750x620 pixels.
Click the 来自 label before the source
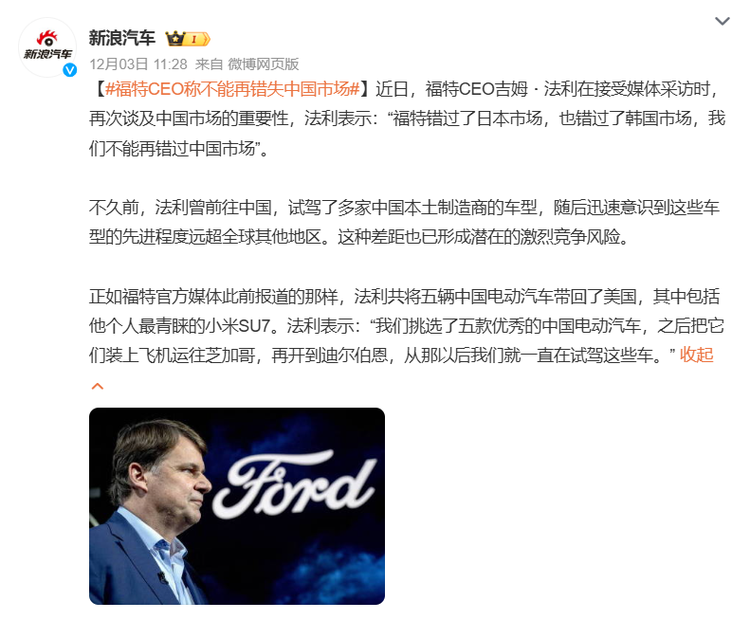point(209,64)
